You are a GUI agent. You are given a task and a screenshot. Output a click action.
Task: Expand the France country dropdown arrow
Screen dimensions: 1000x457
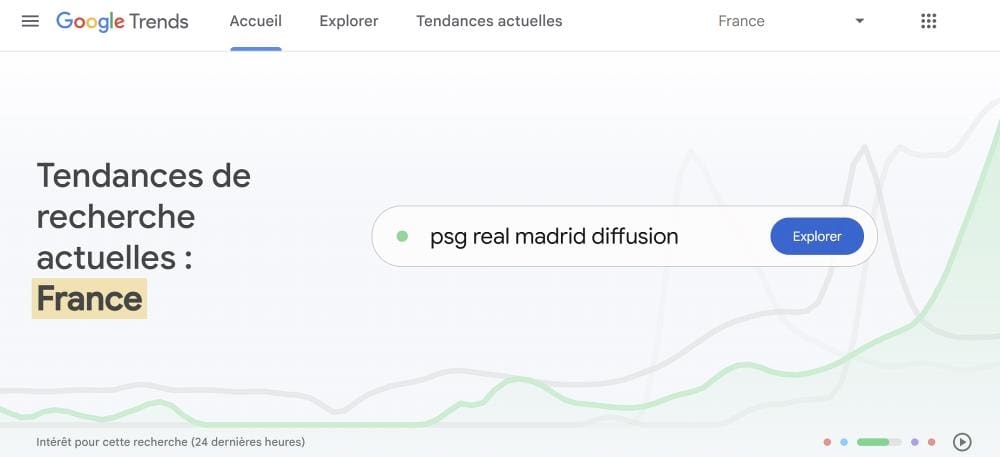[x=859, y=21]
